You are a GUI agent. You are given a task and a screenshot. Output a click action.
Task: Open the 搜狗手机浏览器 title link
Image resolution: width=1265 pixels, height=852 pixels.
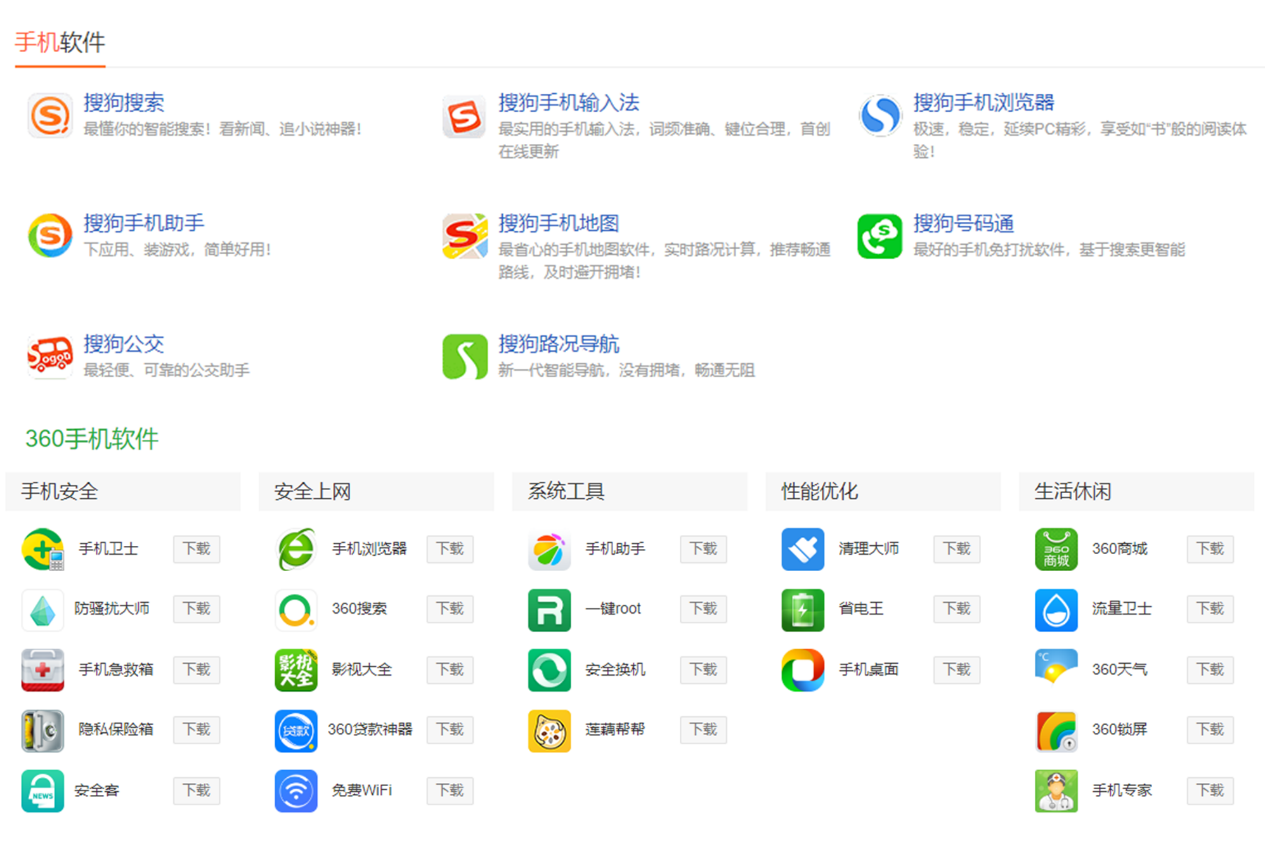tap(984, 103)
